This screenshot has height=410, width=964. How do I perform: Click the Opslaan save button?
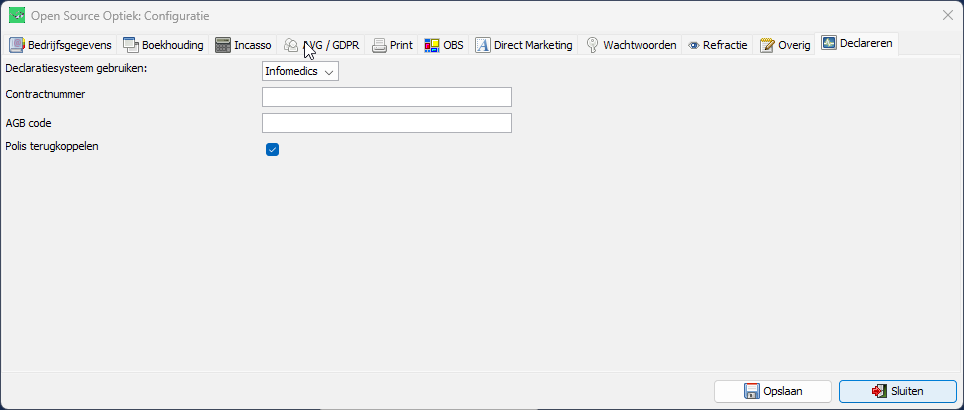[772, 391]
